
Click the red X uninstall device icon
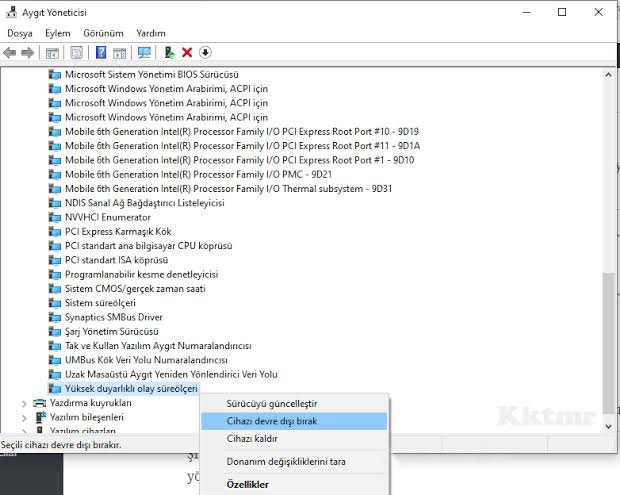pos(187,52)
